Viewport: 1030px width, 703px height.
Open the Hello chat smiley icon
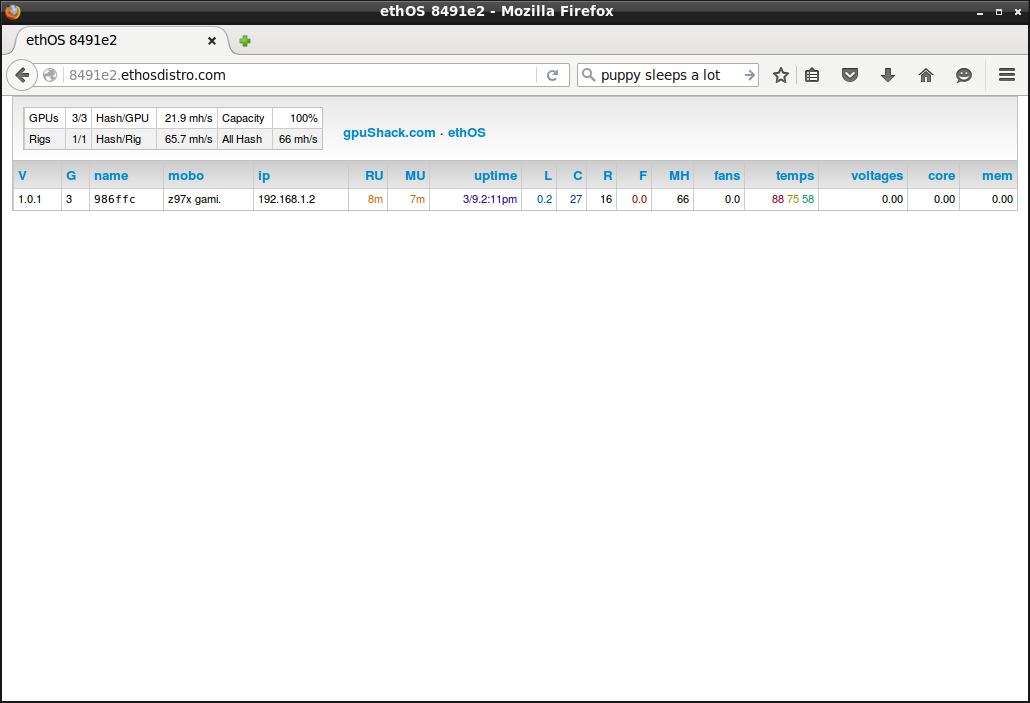pos(964,75)
